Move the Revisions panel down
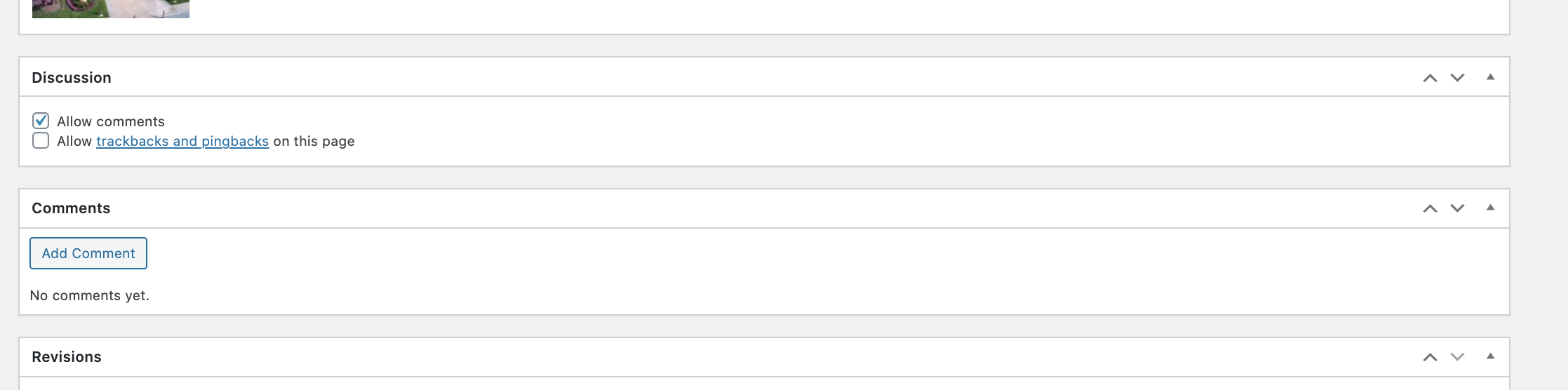Screen dimensions: 1568x390 1457,357
